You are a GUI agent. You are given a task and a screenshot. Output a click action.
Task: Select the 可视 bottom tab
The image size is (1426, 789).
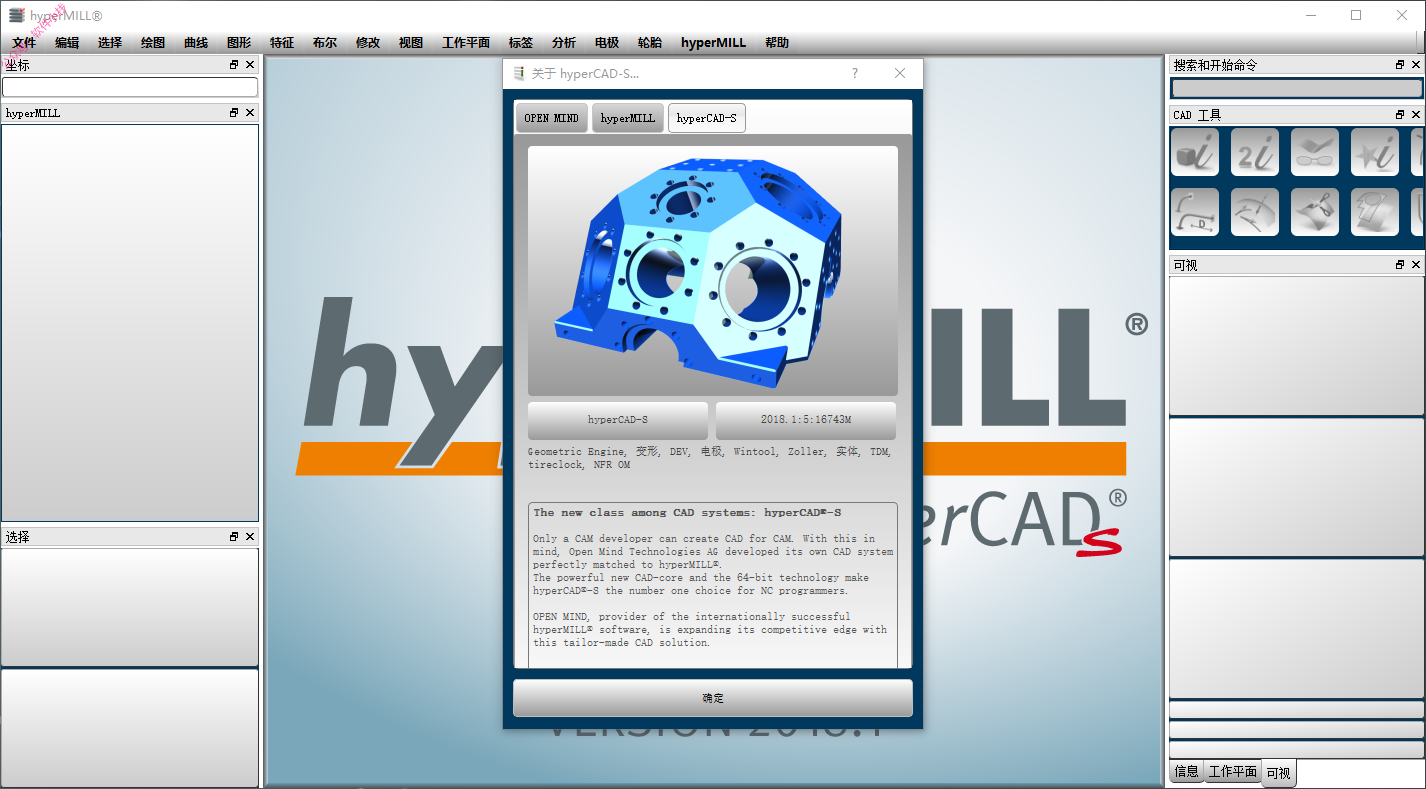point(1279,773)
